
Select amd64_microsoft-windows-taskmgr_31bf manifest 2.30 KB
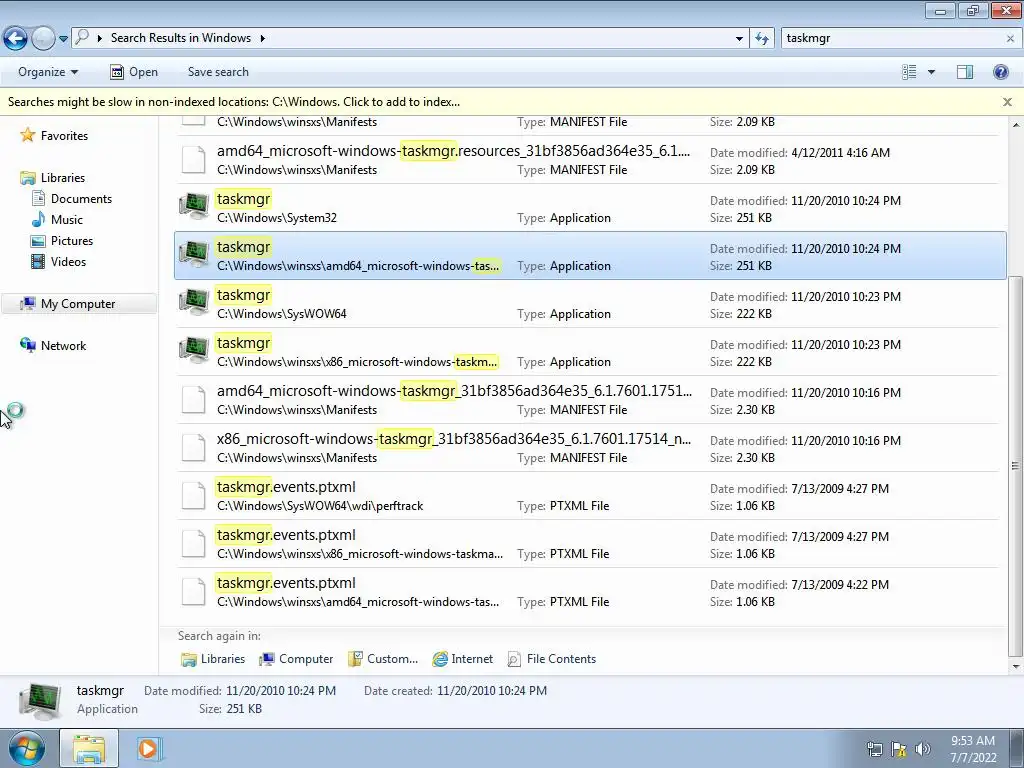(590, 400)
